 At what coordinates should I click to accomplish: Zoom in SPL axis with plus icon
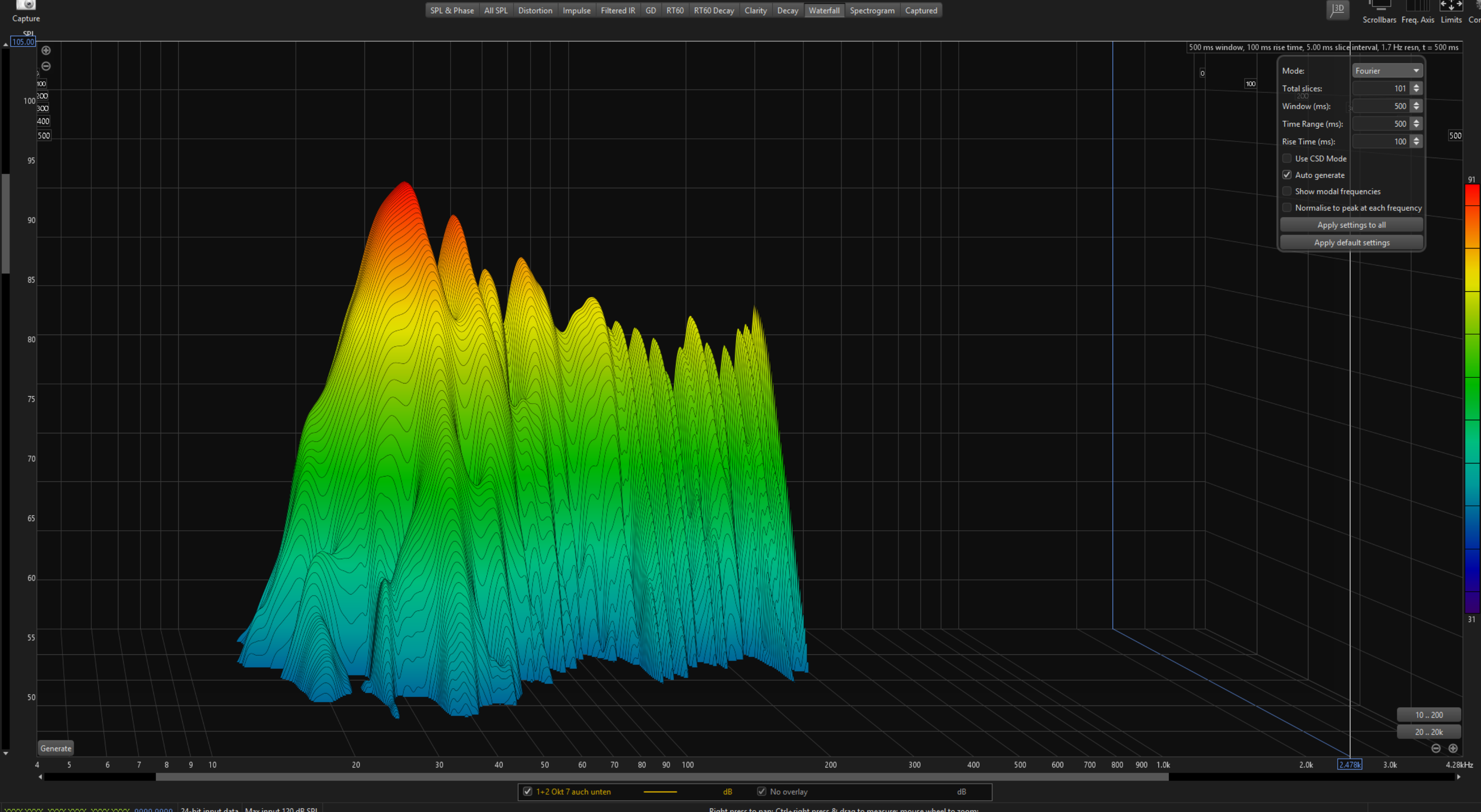(46, 51)
